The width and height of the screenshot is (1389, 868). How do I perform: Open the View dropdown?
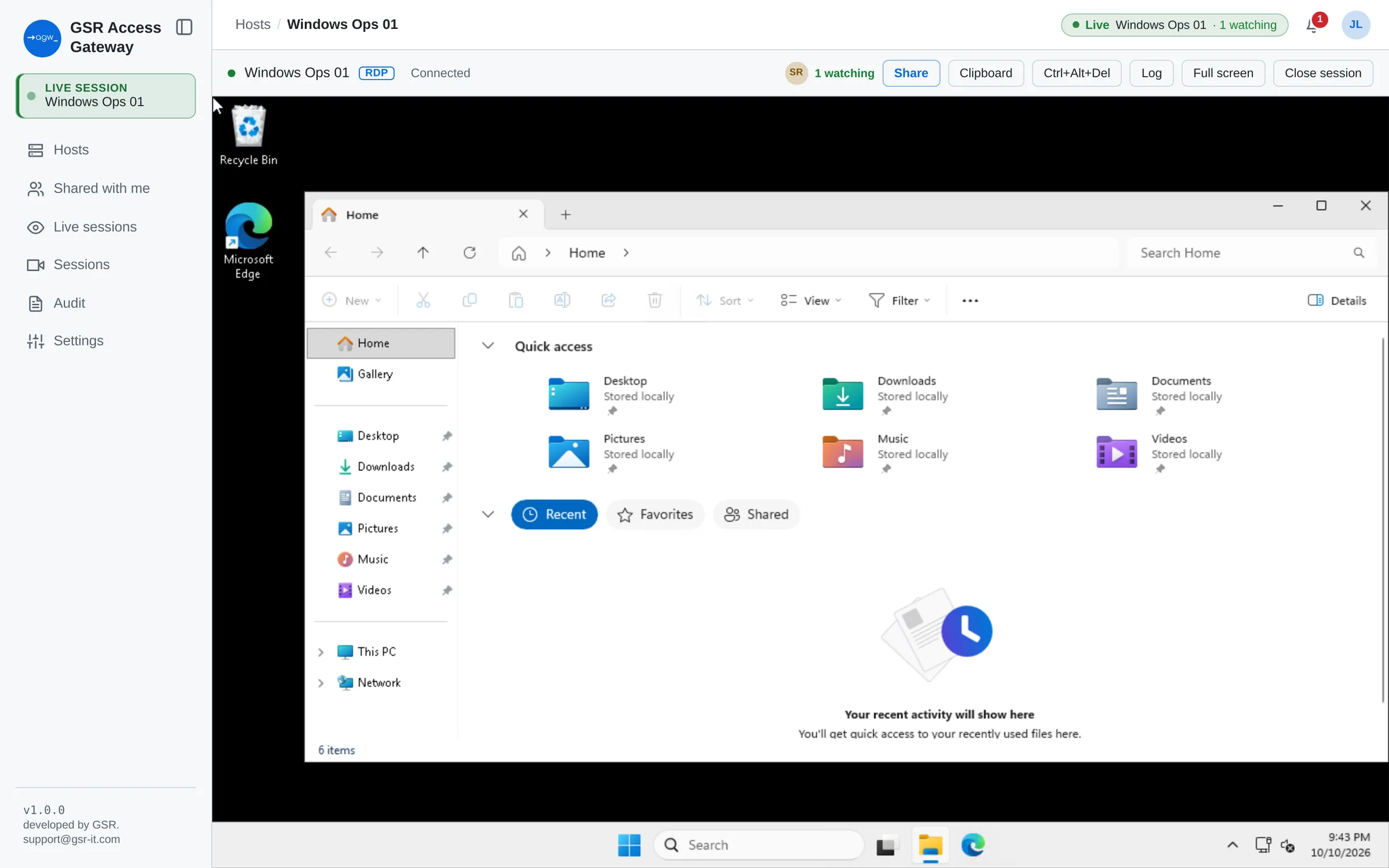coord(810,300)
